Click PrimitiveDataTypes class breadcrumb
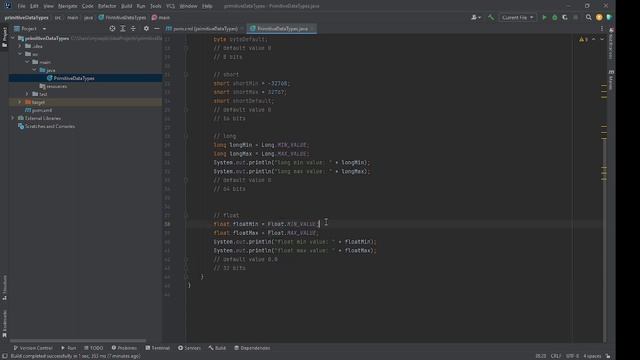 (x=122, y=18)
